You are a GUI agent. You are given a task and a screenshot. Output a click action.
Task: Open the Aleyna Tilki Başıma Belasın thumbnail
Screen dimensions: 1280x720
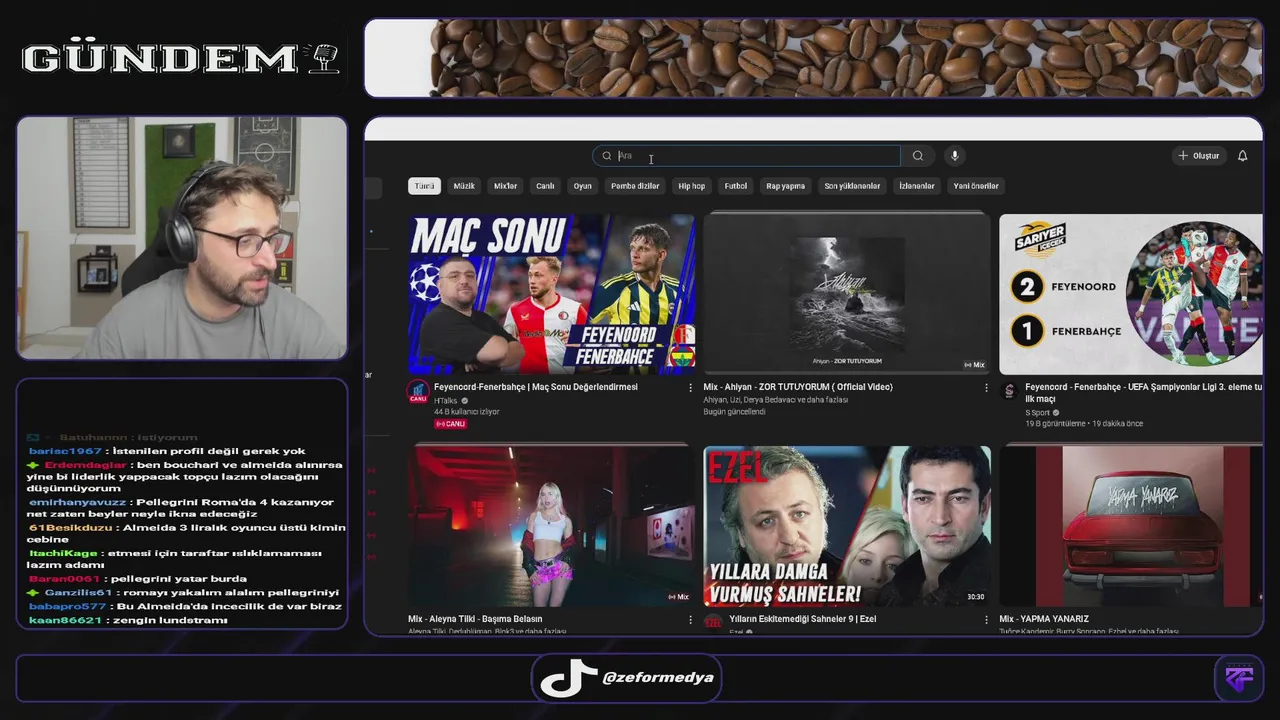click(x=551, y=526)
